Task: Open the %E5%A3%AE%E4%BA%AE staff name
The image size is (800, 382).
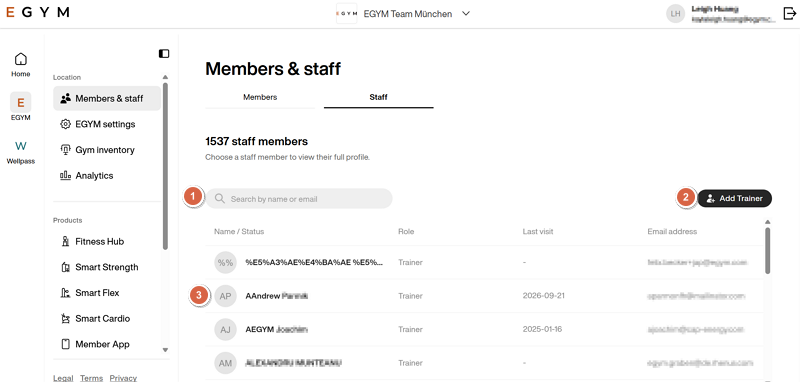Action: tap(314, 263)
